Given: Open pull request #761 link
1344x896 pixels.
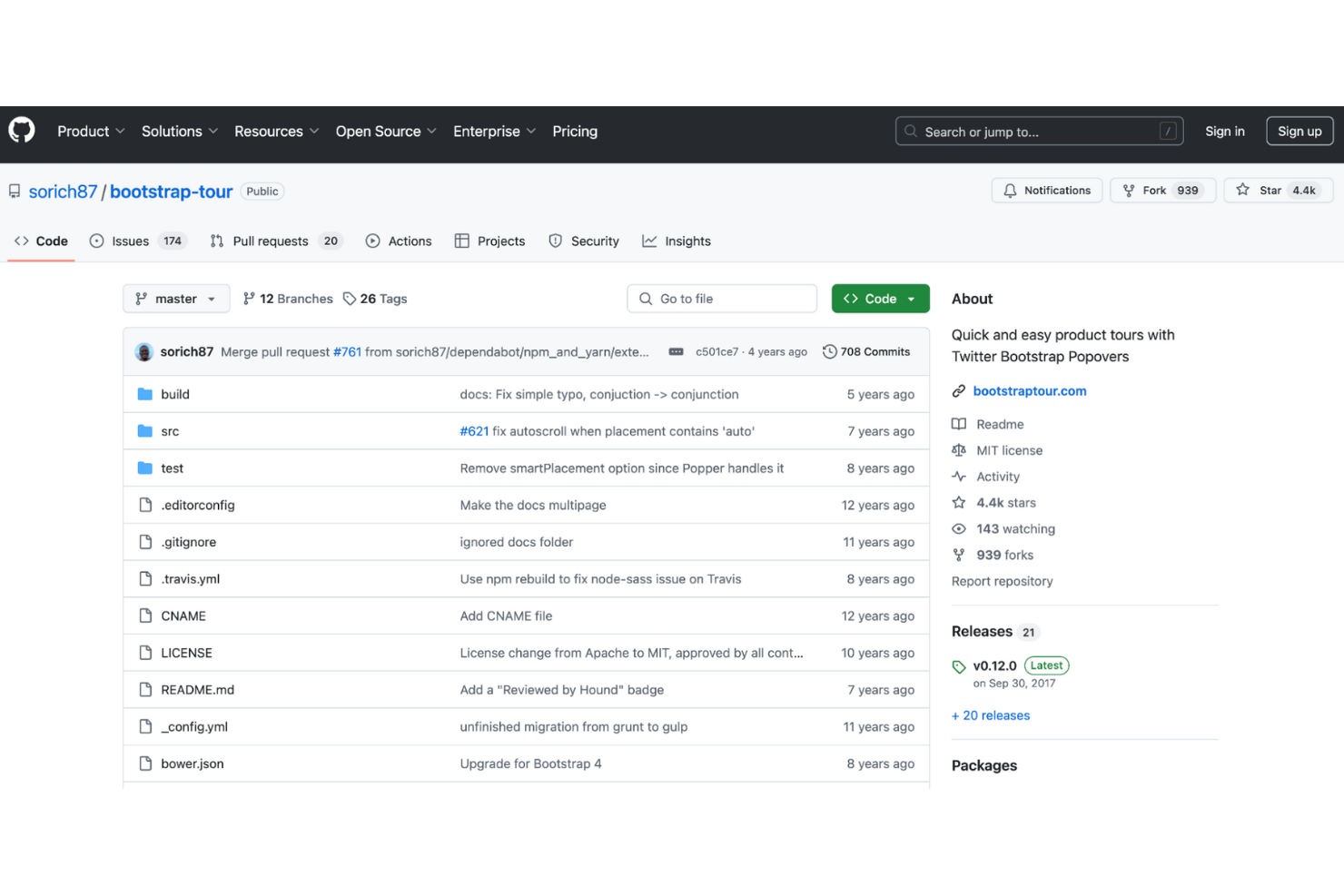Looking at the screenshot, I should [x=347, y=352].
